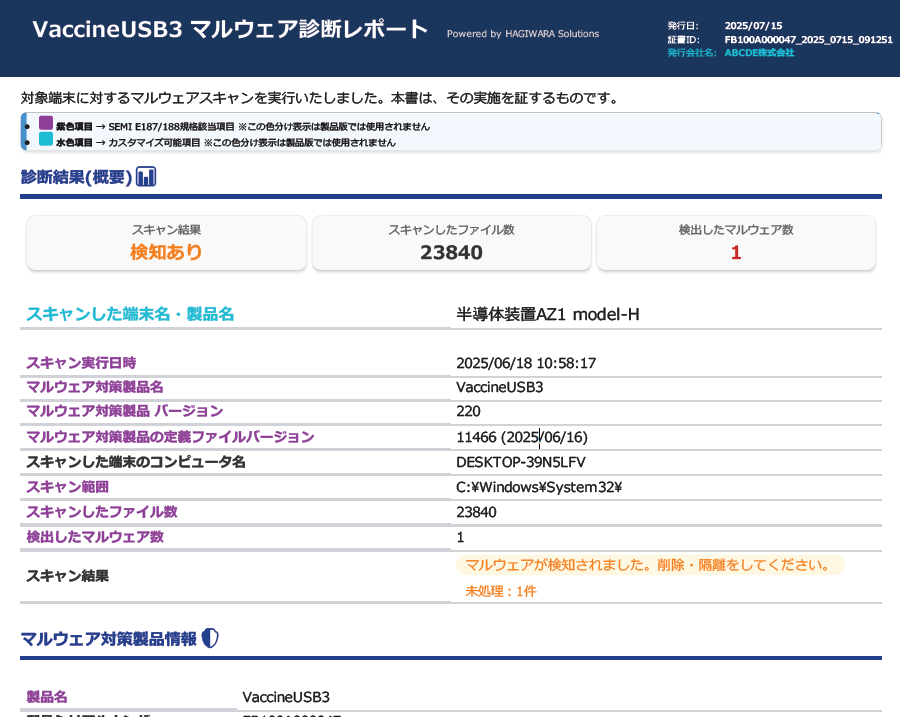Click the 未処理：1件 status text
The image size is (900, 717).
pos(501,591)
